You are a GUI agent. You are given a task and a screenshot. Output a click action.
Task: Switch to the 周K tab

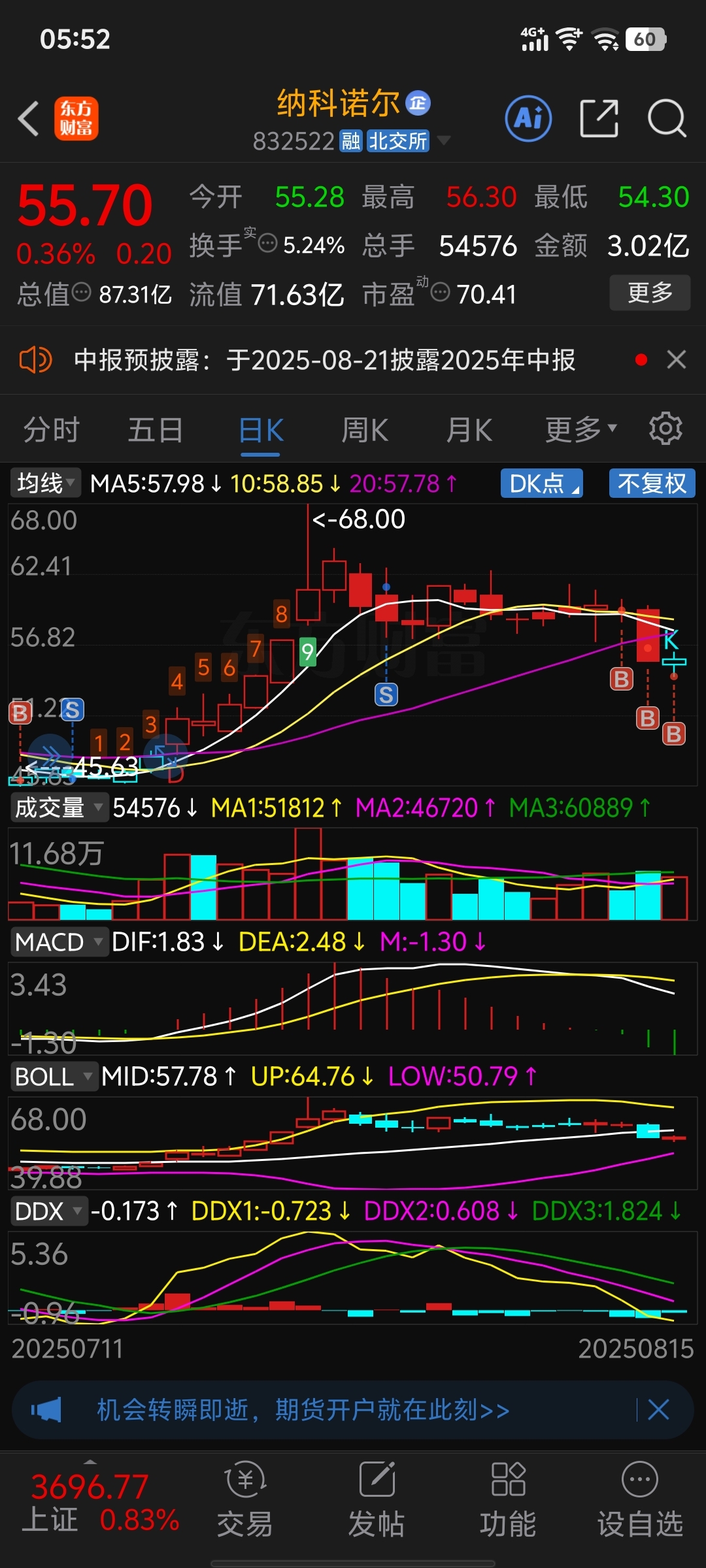[x=365, y=430]
